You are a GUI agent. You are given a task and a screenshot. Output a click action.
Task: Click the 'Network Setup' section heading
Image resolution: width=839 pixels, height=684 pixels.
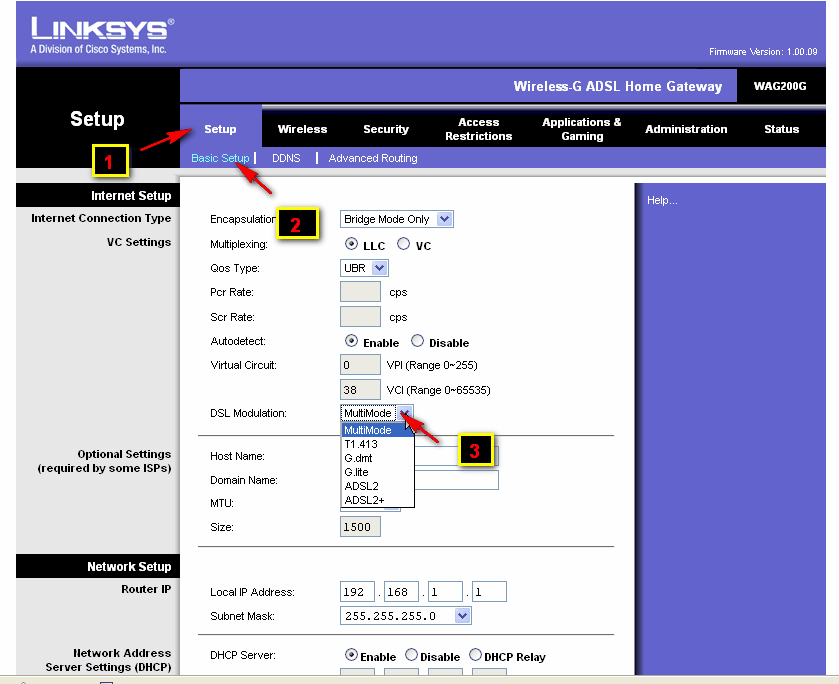click(129, 567)
